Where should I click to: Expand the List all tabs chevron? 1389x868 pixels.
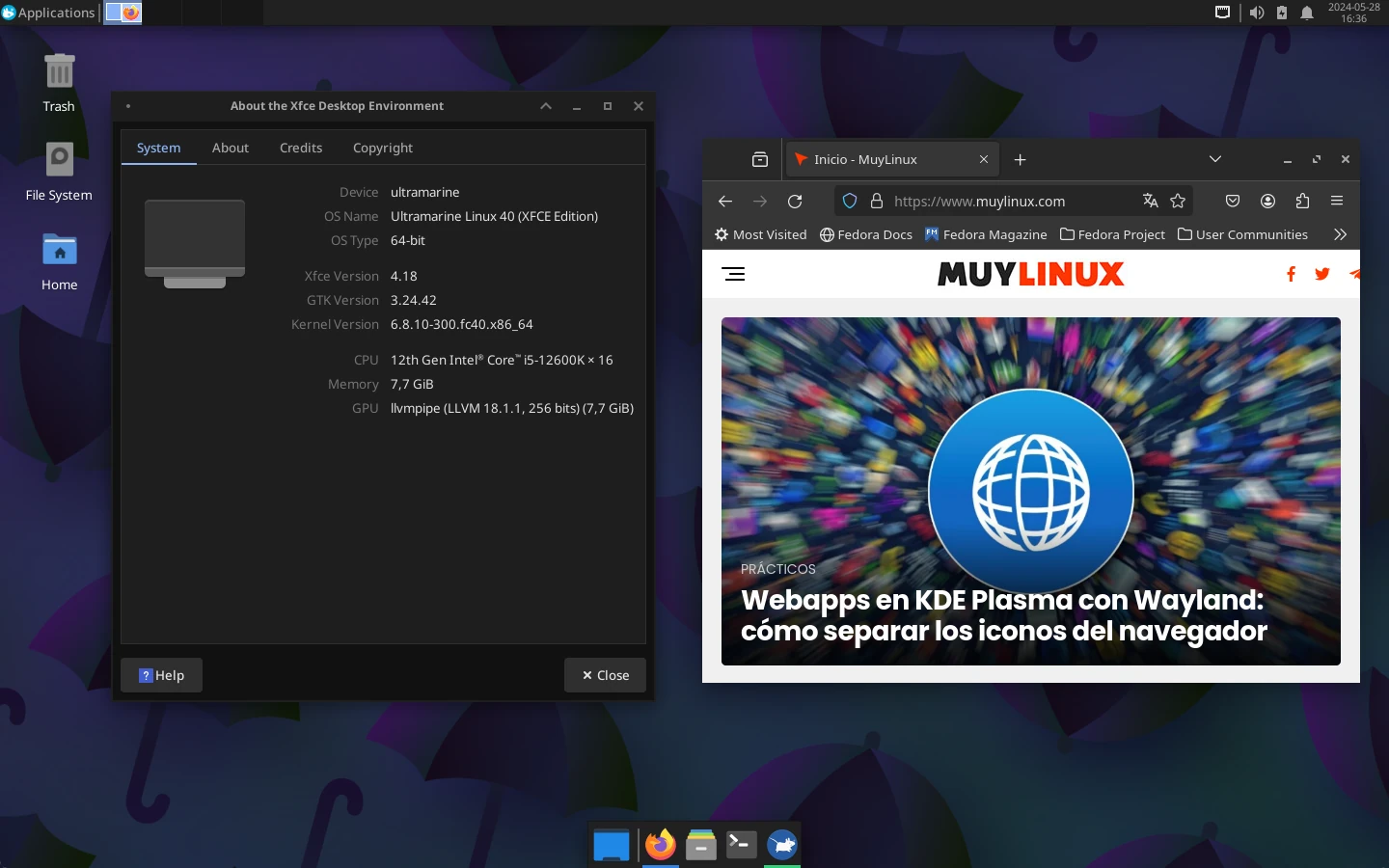(1215, 159)
